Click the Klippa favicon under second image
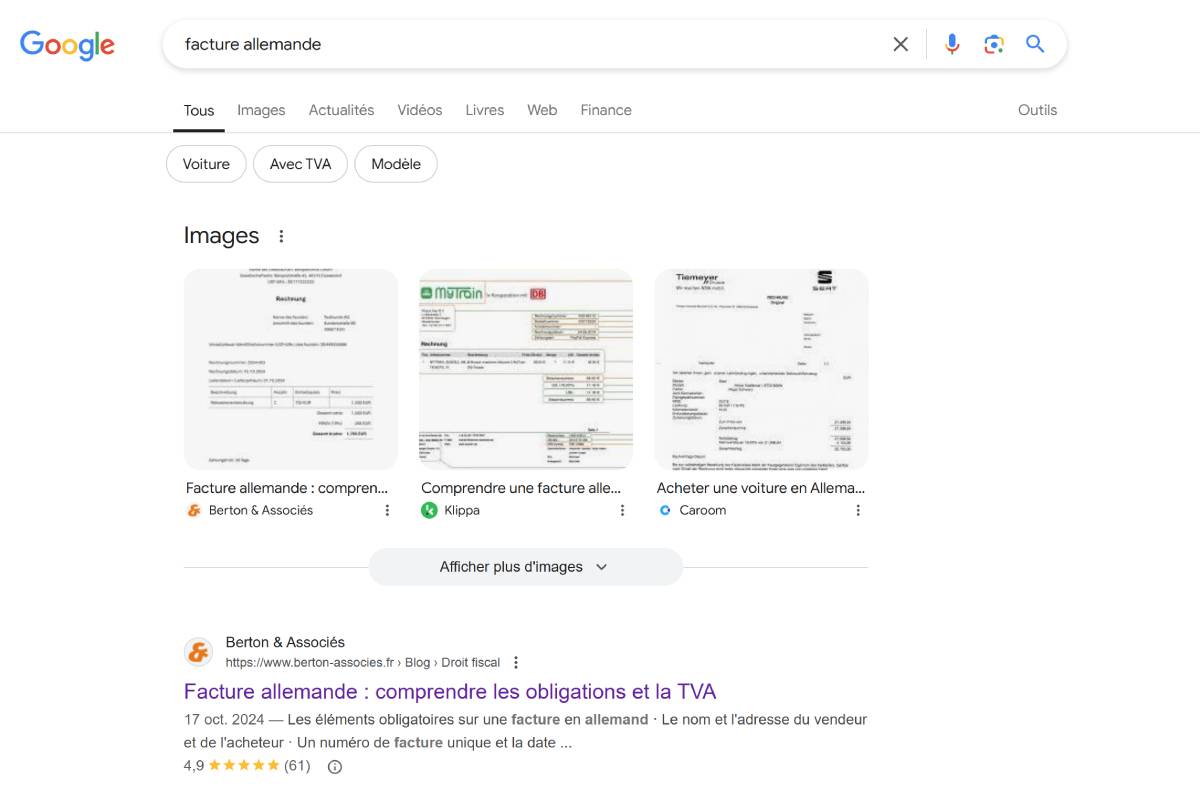This screenshot has width=1200, height=800. pyautogui.click(x=429, y=510)
